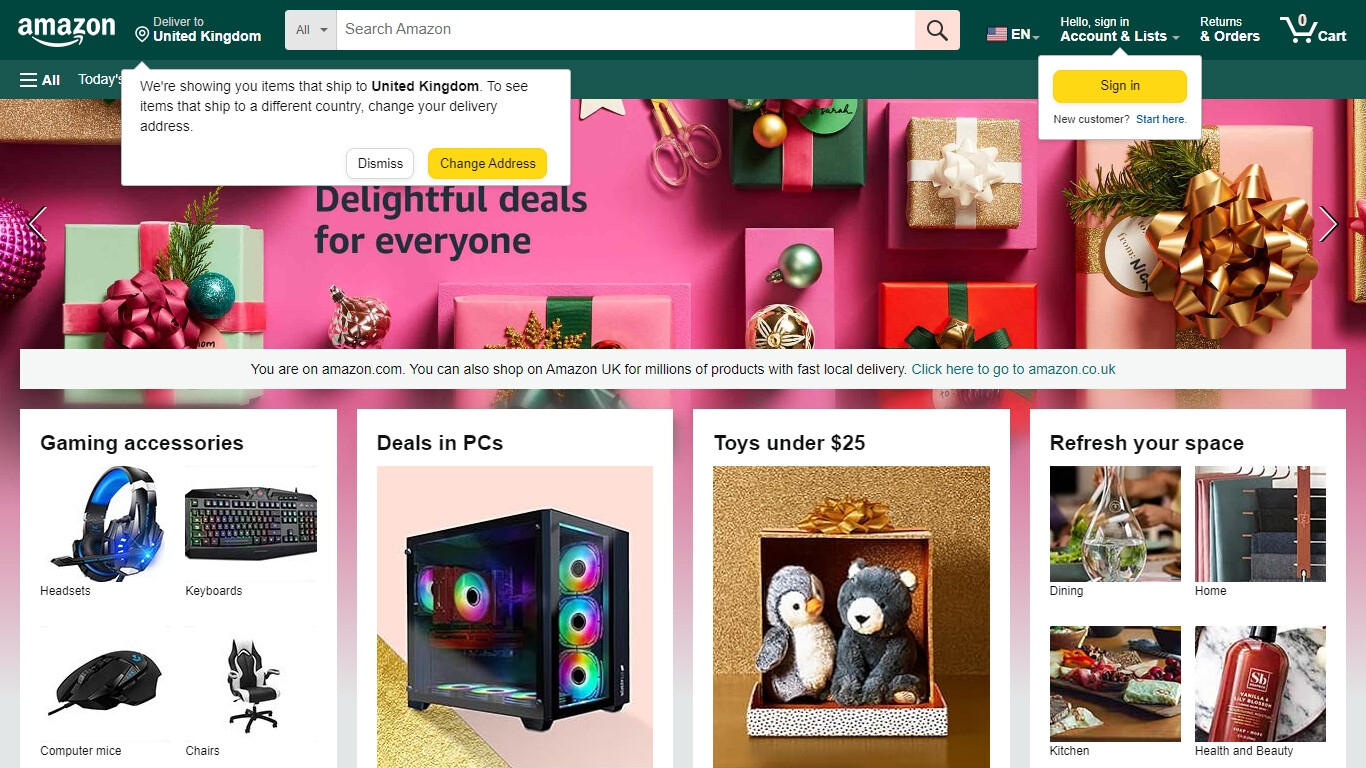This screenshot has width=1366, height=768.
Task: Click the Health and Beauty label
Action: (1244, 751)
